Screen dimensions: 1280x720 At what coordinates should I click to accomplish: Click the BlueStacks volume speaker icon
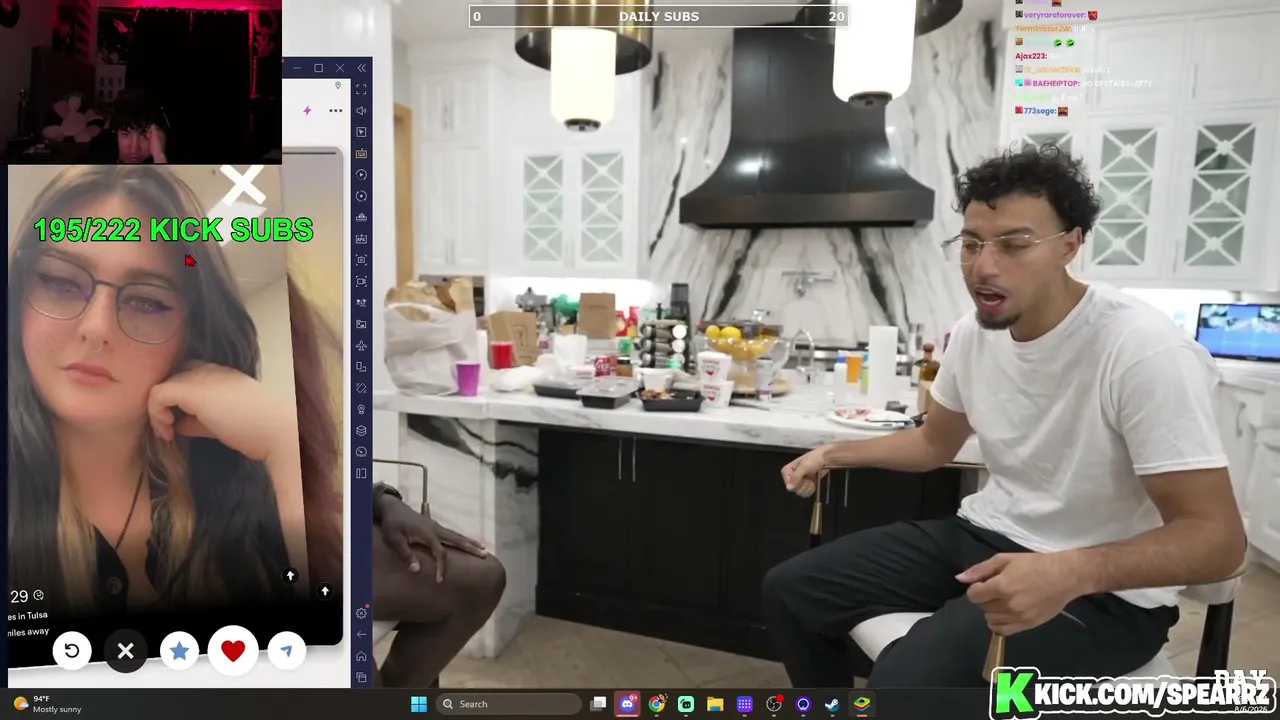361,110
